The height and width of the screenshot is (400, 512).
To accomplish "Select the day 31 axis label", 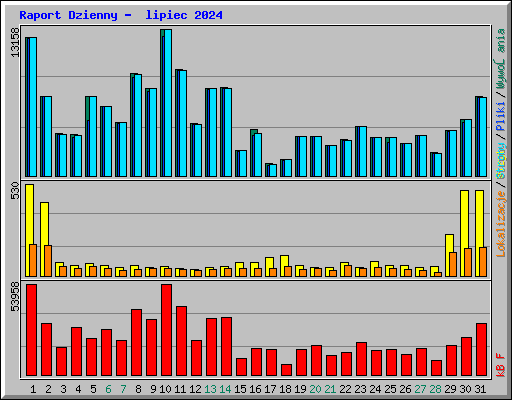I will point(480,389).
